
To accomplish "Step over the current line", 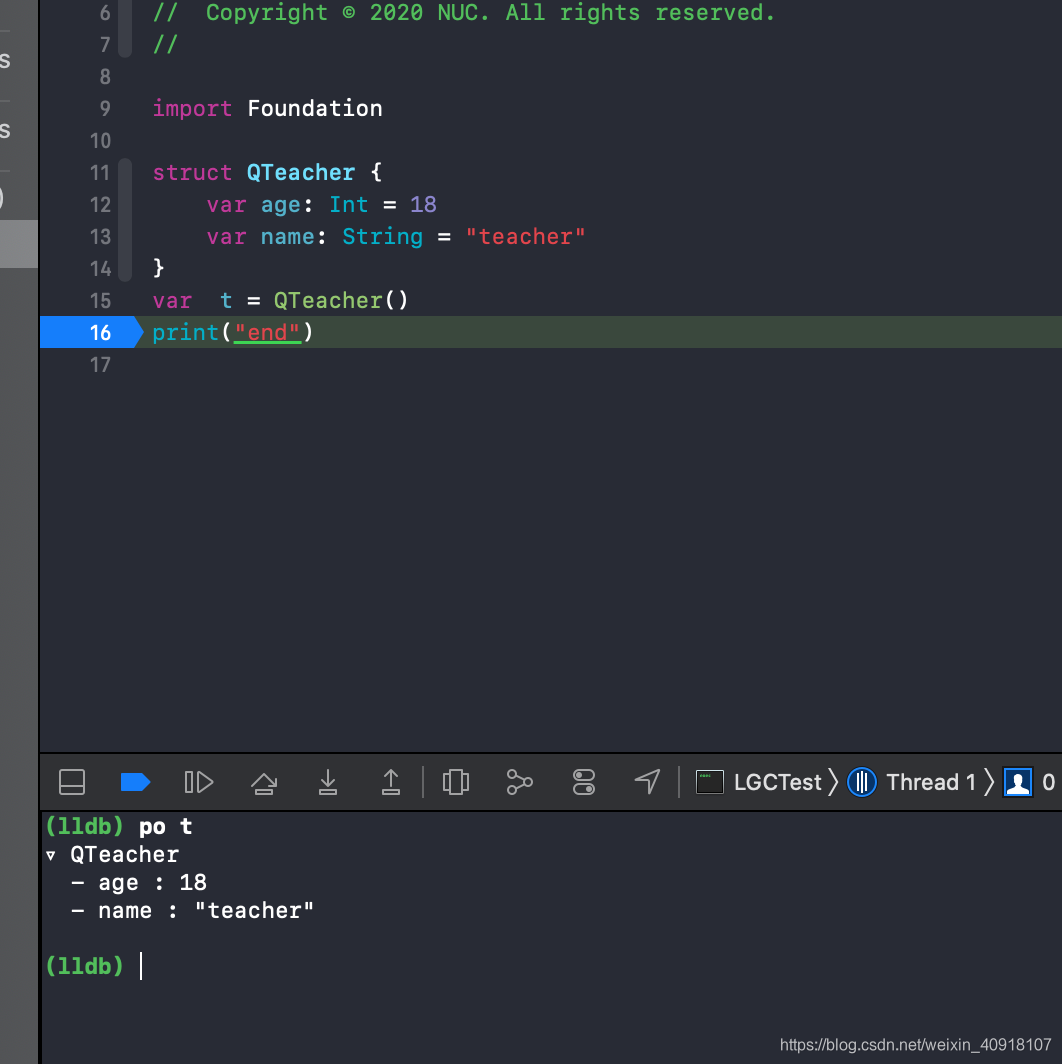I will [264, 782].
